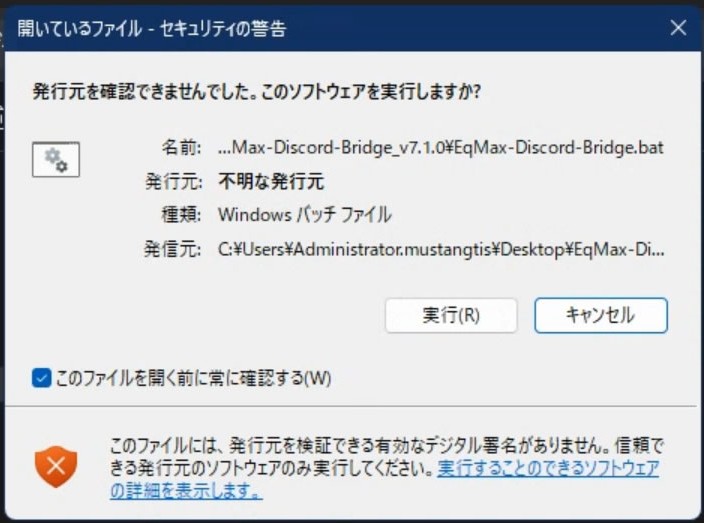Viewport: 704px width, 523px height.
Task: Click the dialog title 開いているファイル - セキュリティの警告
Action: [x=152, y=28]
